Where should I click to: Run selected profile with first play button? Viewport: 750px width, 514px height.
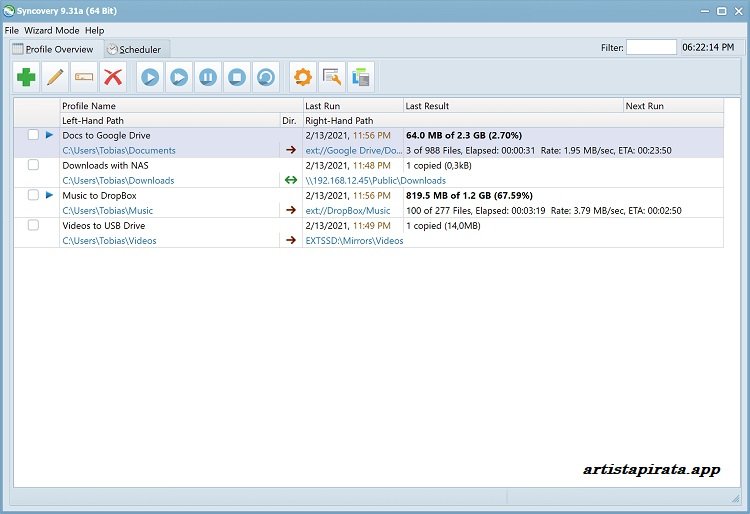click(150, 77)
